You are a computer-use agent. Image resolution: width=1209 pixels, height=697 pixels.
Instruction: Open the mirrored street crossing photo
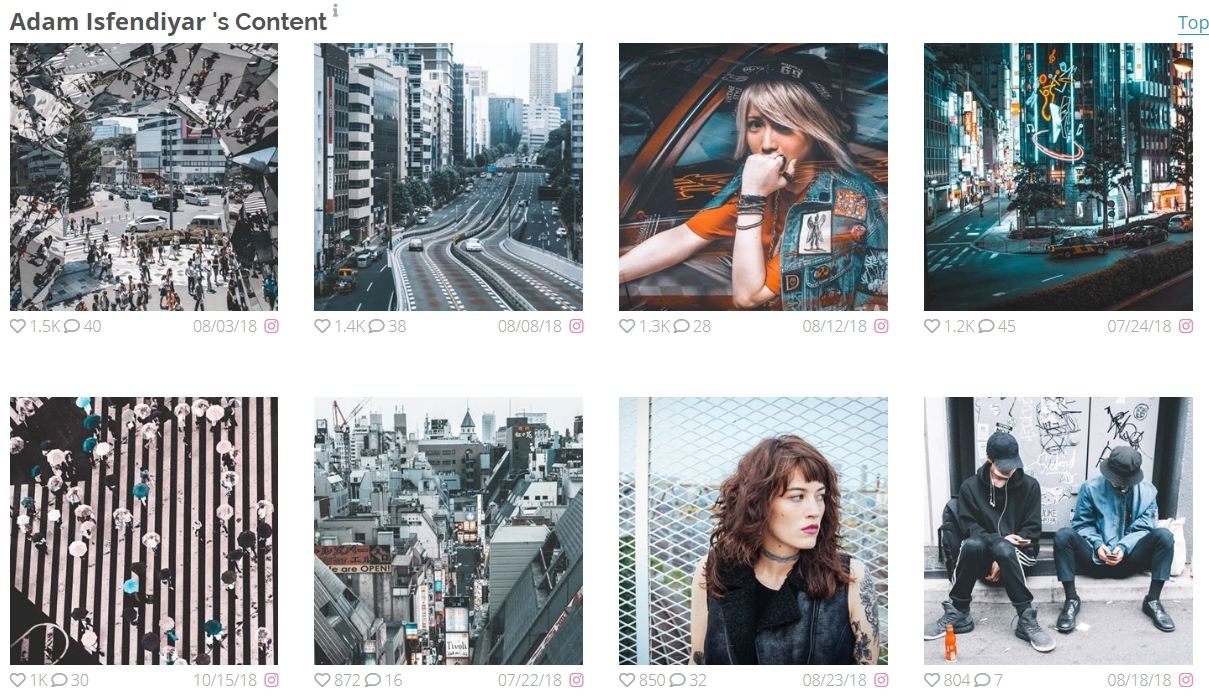[144, 177]
